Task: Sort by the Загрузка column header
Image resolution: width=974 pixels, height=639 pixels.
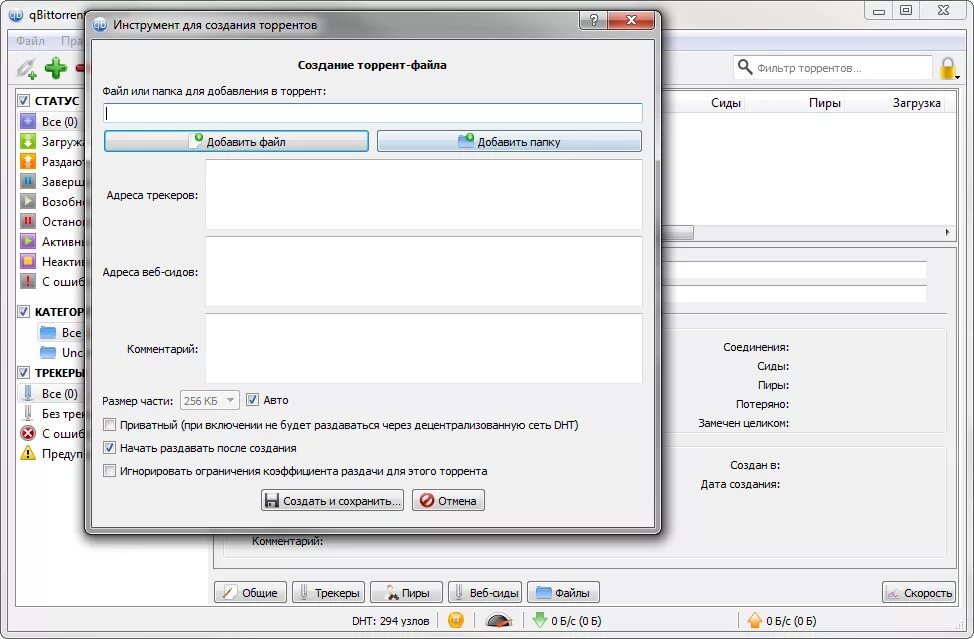Action: pyautogui.click(x=917, y=103)
